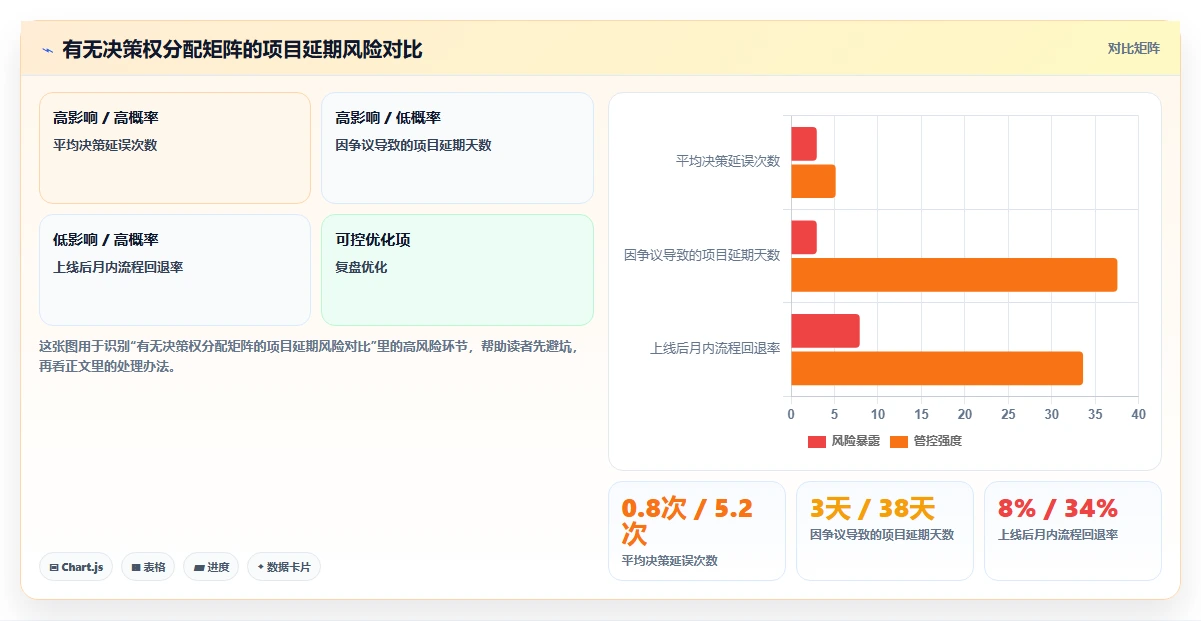Click the x-axis tick label 40
The height and width of the screenshot is (621, 1201).
tap(1138, 414)
